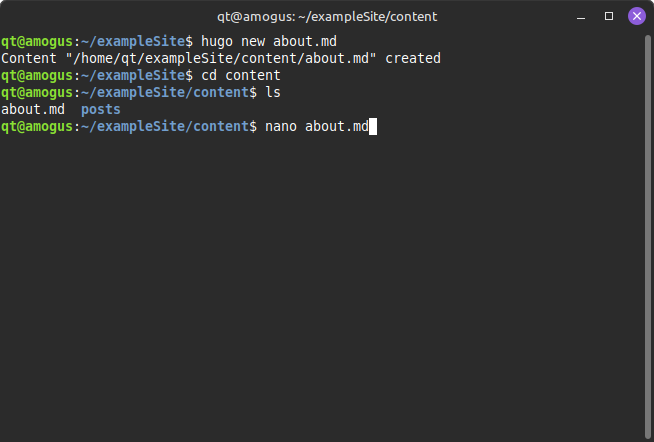Close the terminal window
This screenshot has height=442, width=654.
pyautogui.click(x=636, y=16)
